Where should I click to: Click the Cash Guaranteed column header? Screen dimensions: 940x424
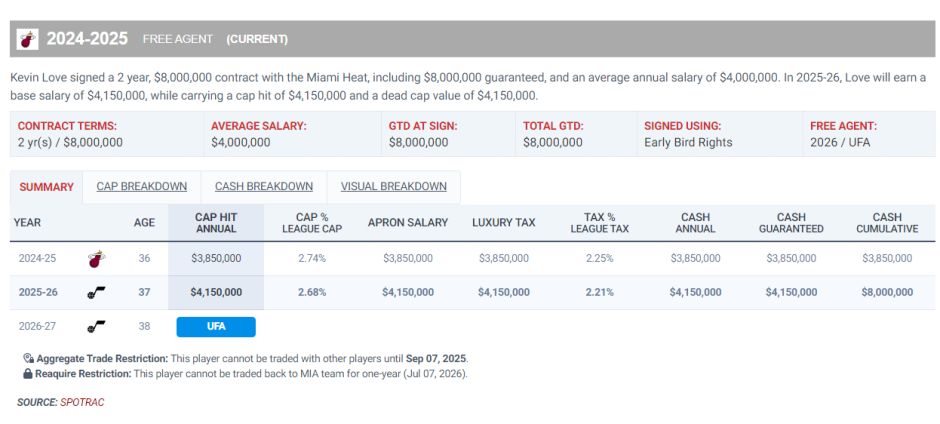coord(791,222)
